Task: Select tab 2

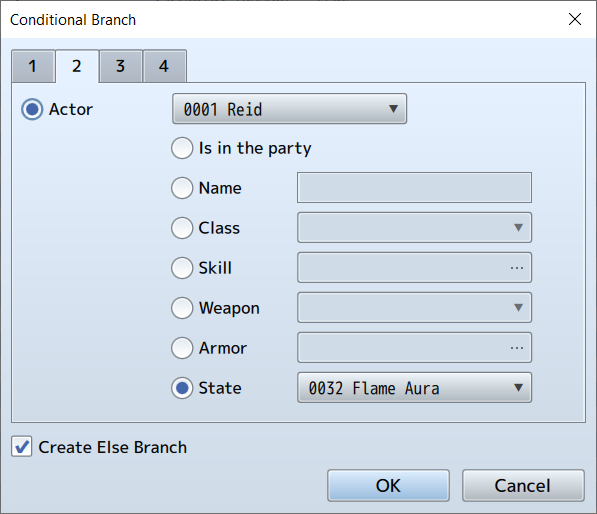Action: click(77, 66)
